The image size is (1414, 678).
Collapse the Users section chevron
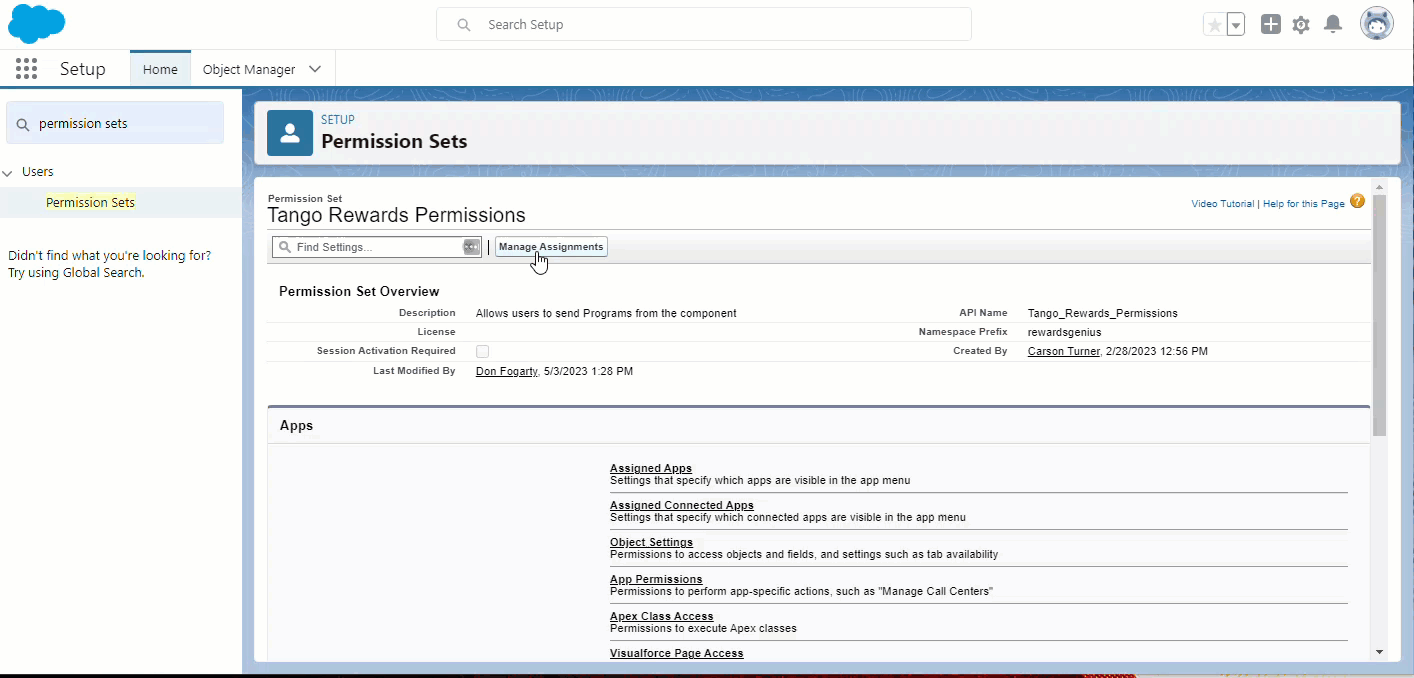8,171
